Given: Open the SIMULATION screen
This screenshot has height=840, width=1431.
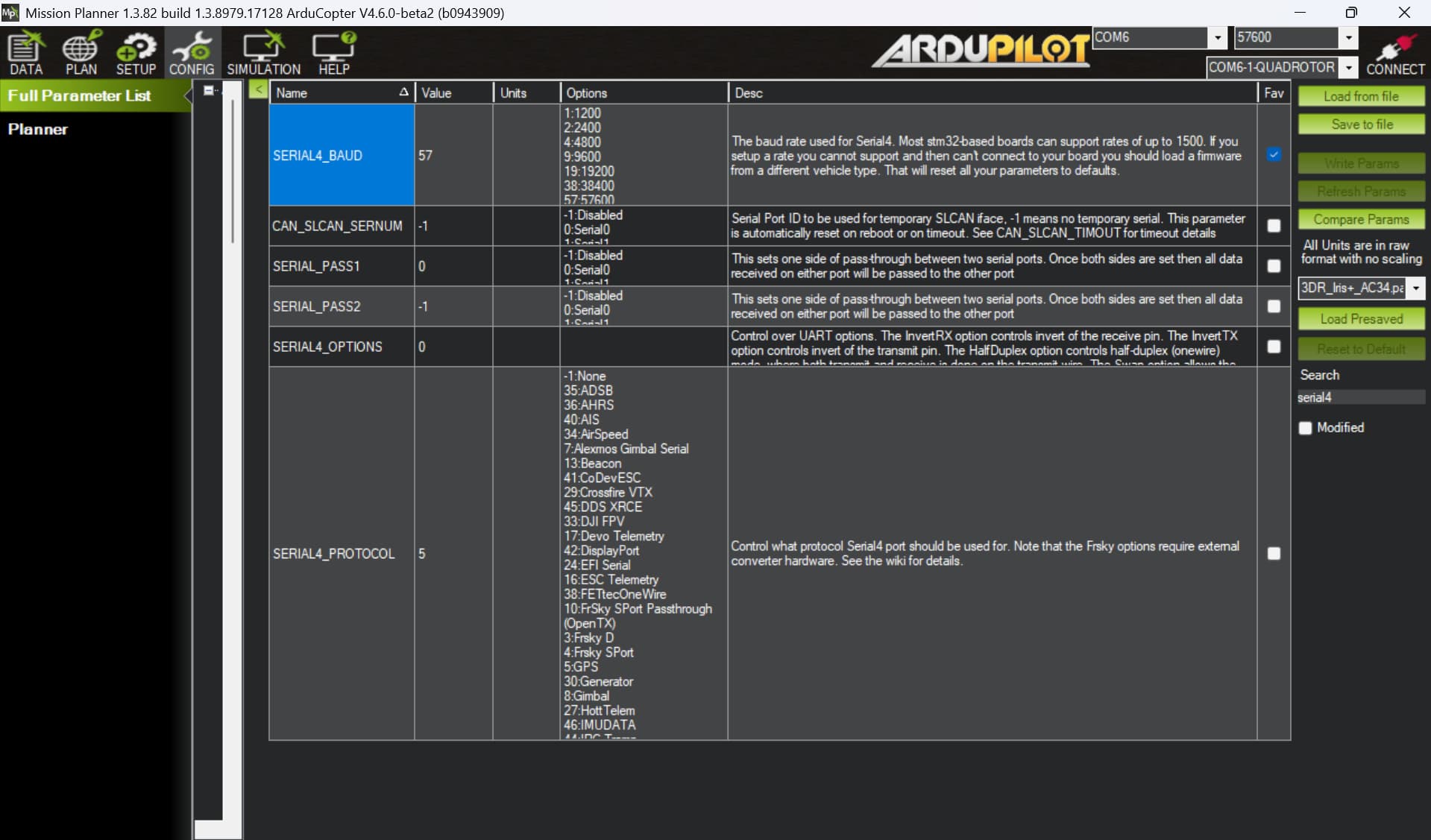Looking at the screenshot, I should coord(264,53).
